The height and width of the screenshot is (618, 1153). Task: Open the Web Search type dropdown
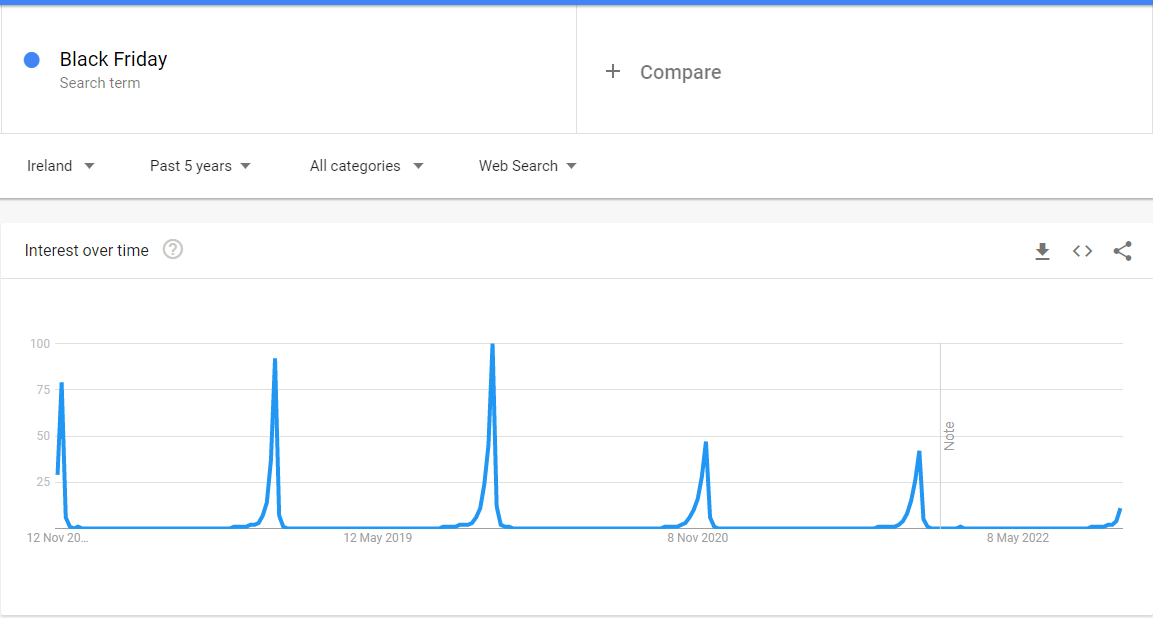click(527, 165)
